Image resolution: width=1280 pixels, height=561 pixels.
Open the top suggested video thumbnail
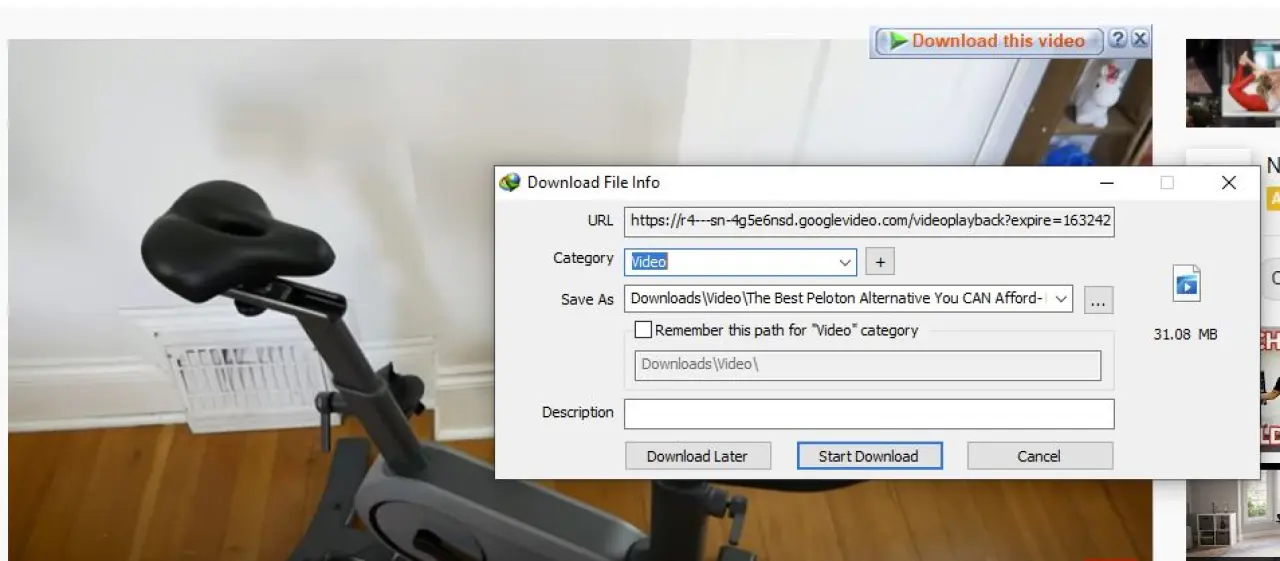point(1232,83)
